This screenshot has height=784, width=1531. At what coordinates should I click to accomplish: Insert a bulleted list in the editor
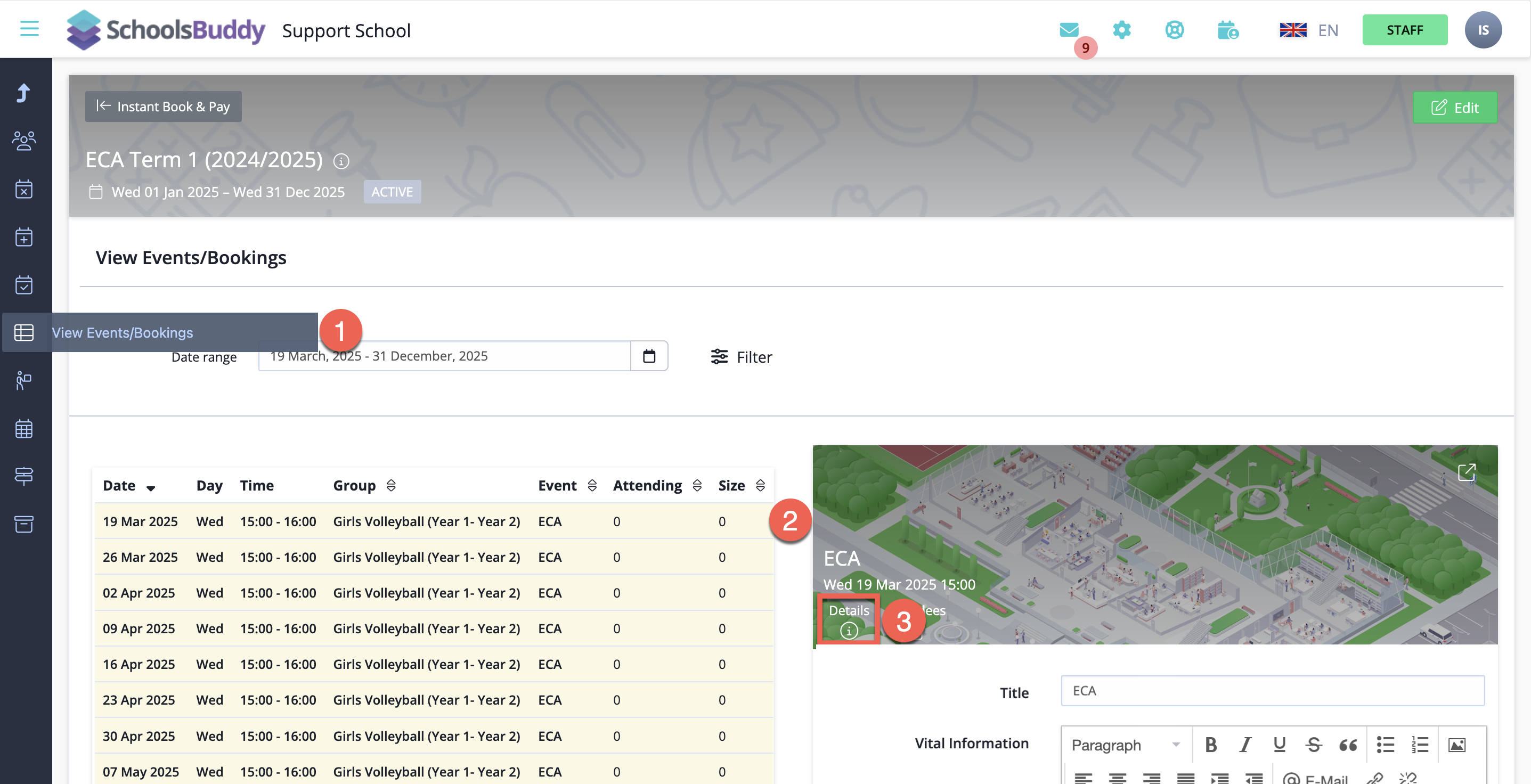tap(1386, 745)
